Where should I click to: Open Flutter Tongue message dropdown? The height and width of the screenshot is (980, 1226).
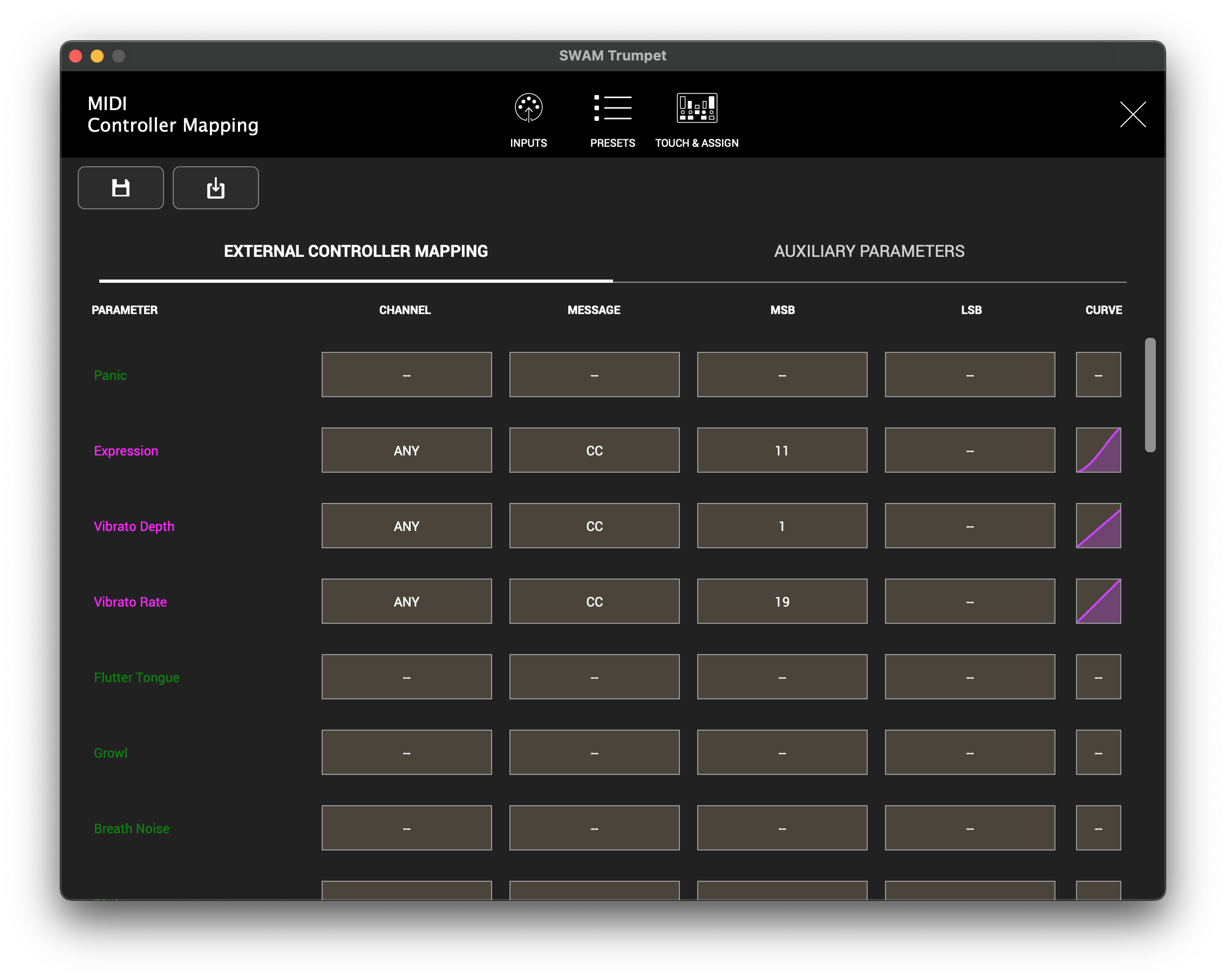coord(594,677)
